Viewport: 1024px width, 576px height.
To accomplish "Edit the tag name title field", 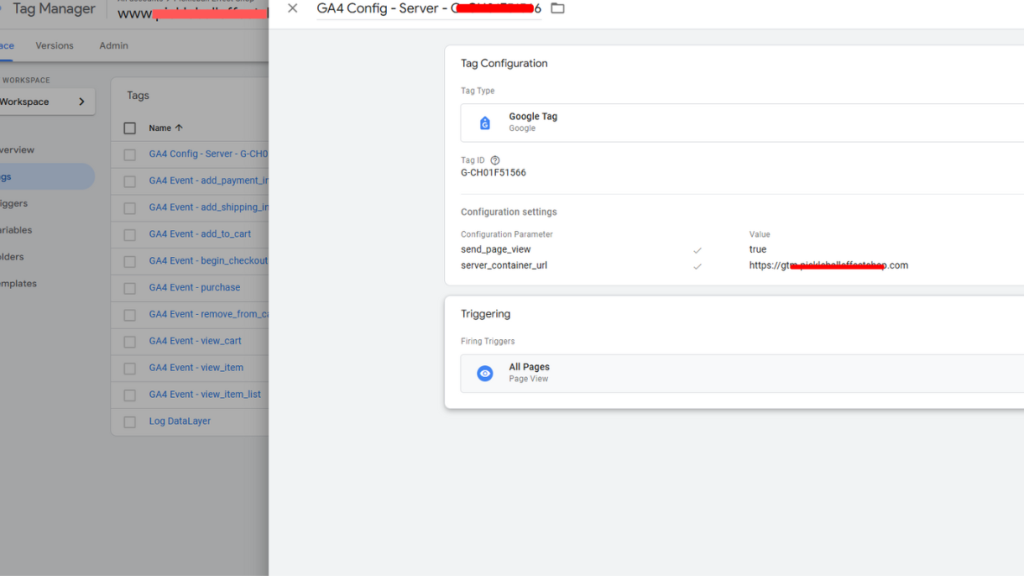I will point(429,8).
